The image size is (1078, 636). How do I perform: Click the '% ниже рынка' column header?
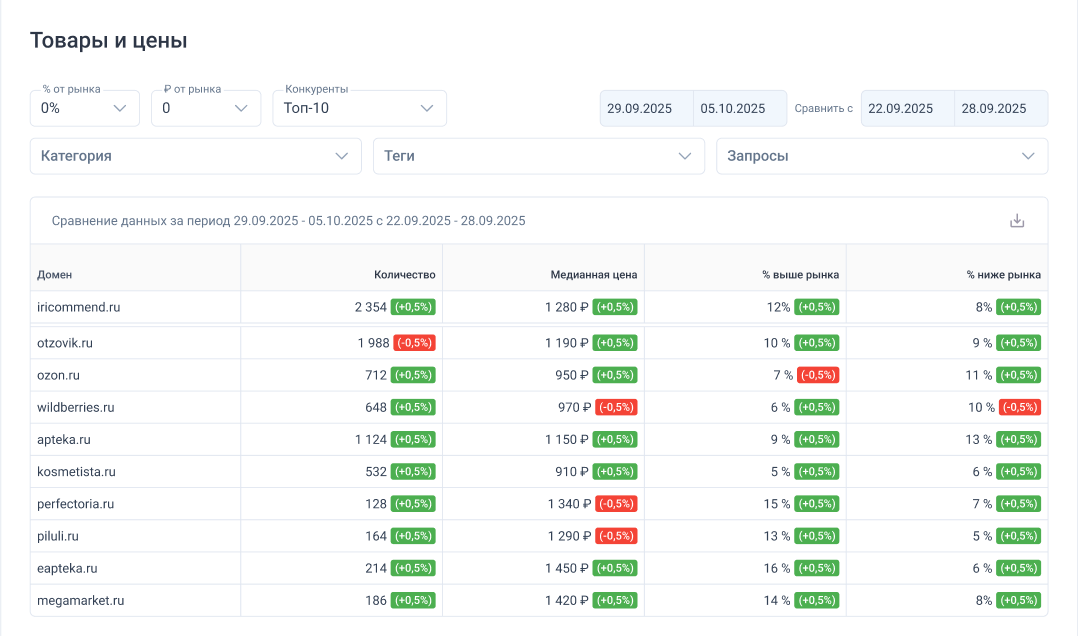(1002, 275)
